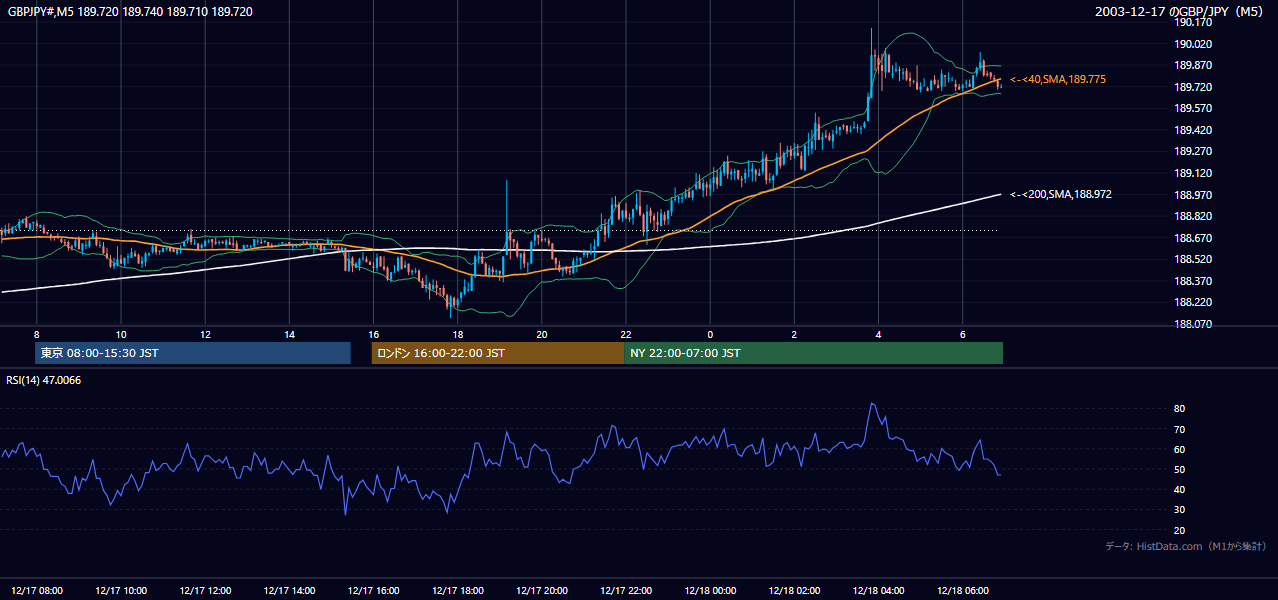The height and width of the screenshot is (600, 1278).
Task: Click the RSI(14) 47.0066 indicator label
Action: (44, 380)
